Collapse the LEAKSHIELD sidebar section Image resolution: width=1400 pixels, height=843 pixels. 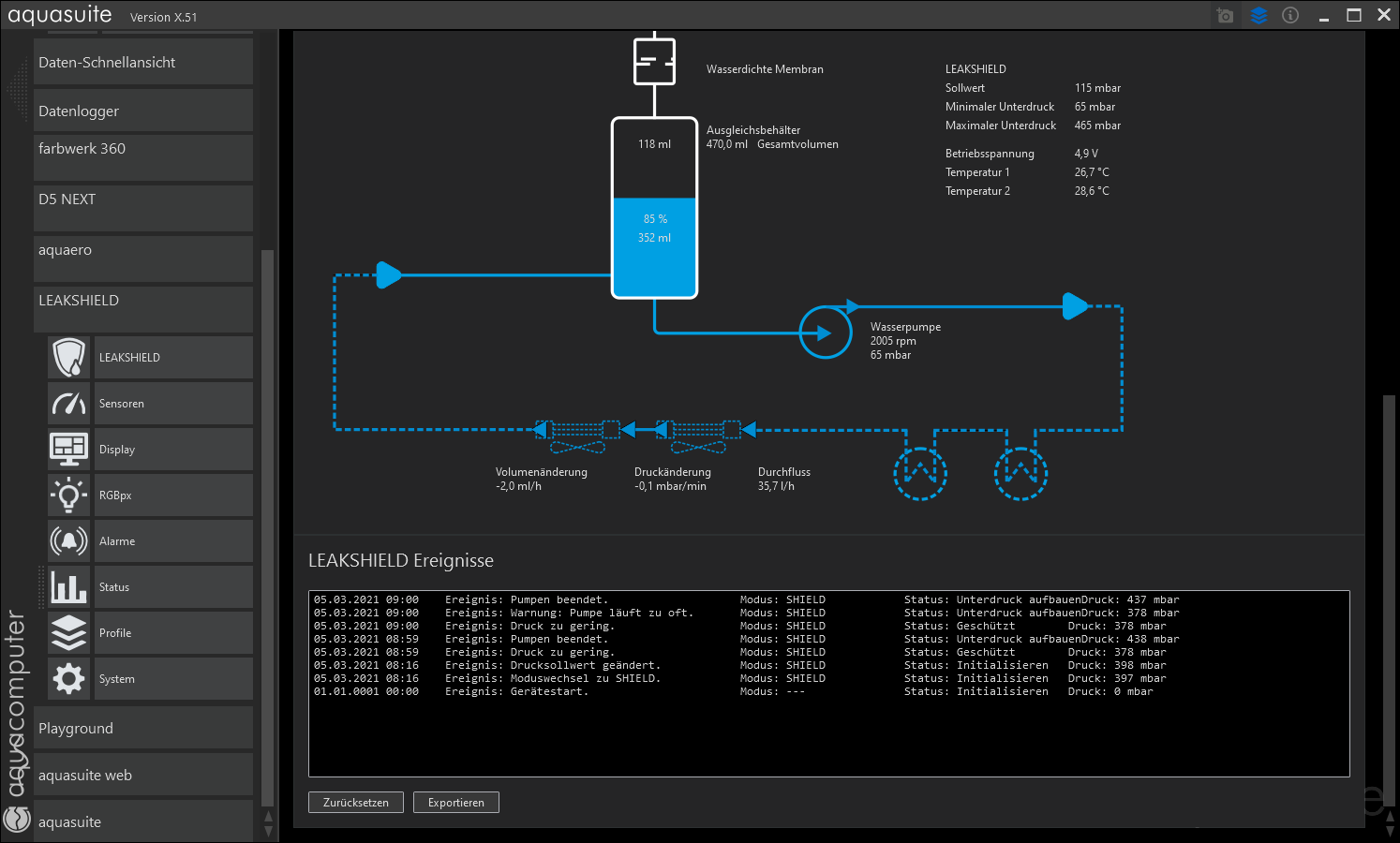pos(142,308)
